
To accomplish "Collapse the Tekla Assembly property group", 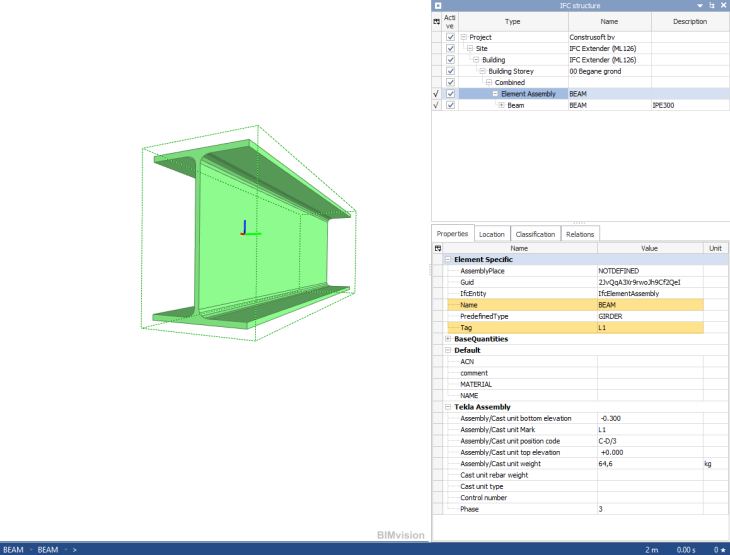I will tap(448, 407).
